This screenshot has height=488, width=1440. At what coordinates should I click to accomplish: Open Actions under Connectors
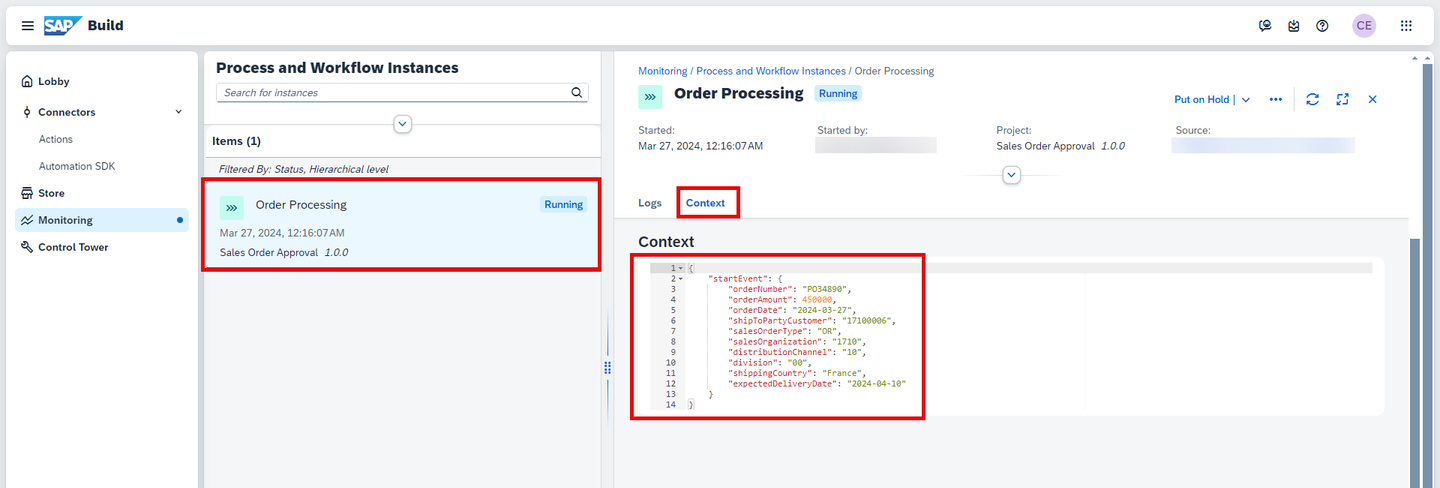pos(56,139)
